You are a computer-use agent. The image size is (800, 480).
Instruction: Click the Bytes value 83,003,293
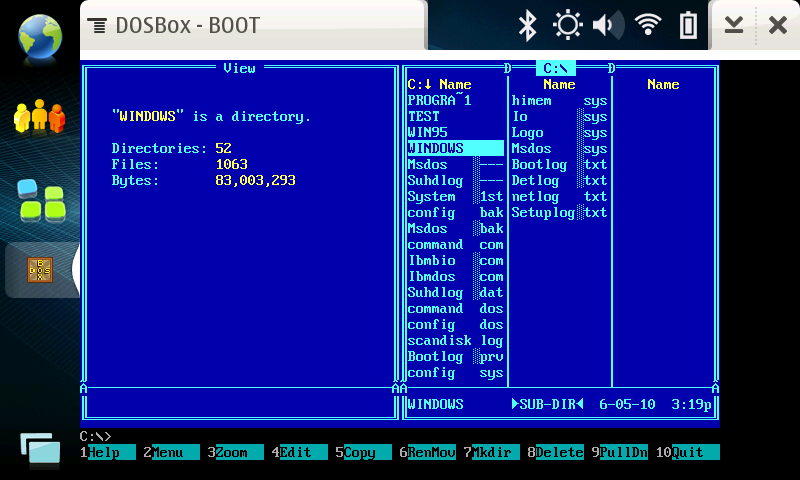pyautogui.click(x=255, y=180)
